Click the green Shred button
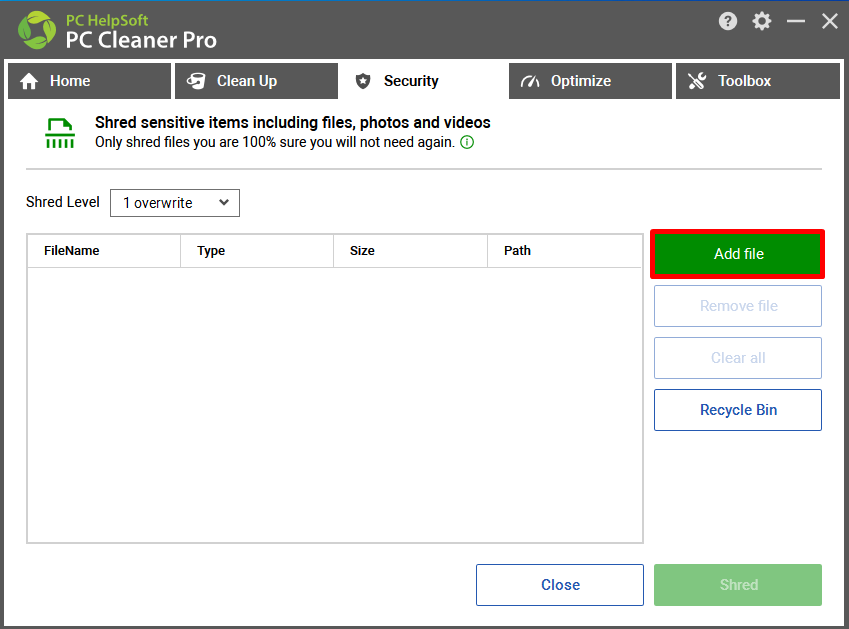 (x=737, y=585)
